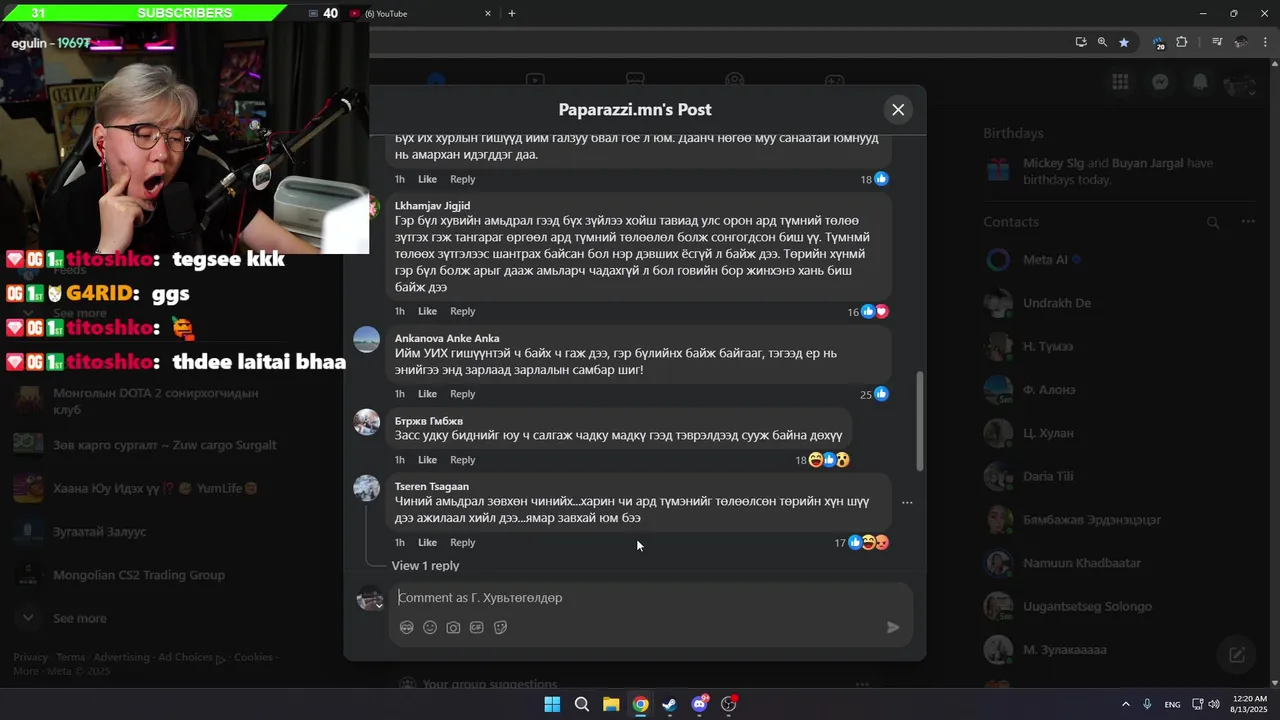
Task: Open Discord from the taskbar
Action: 699,704
